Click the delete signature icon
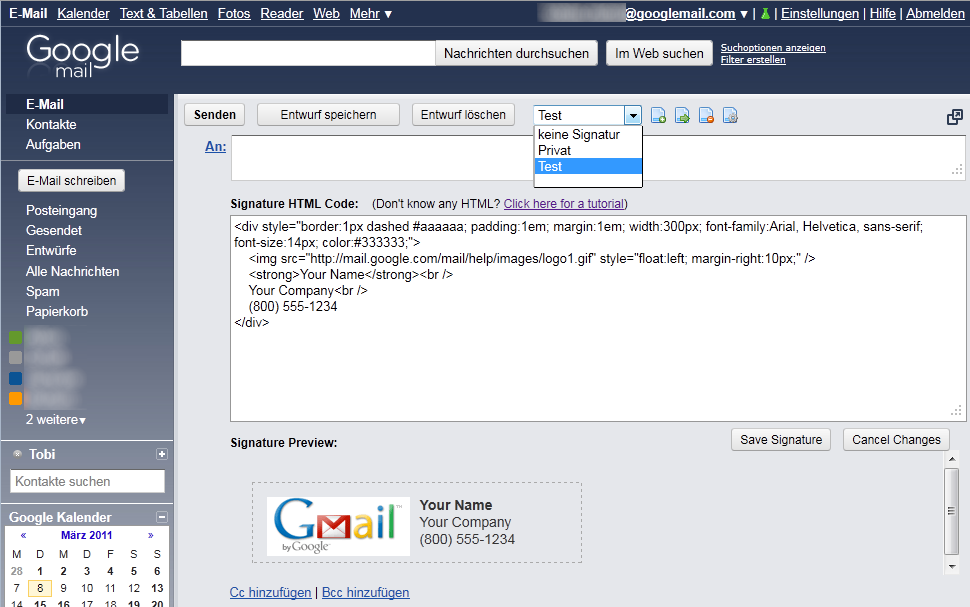970x607 pixels. 706,116
